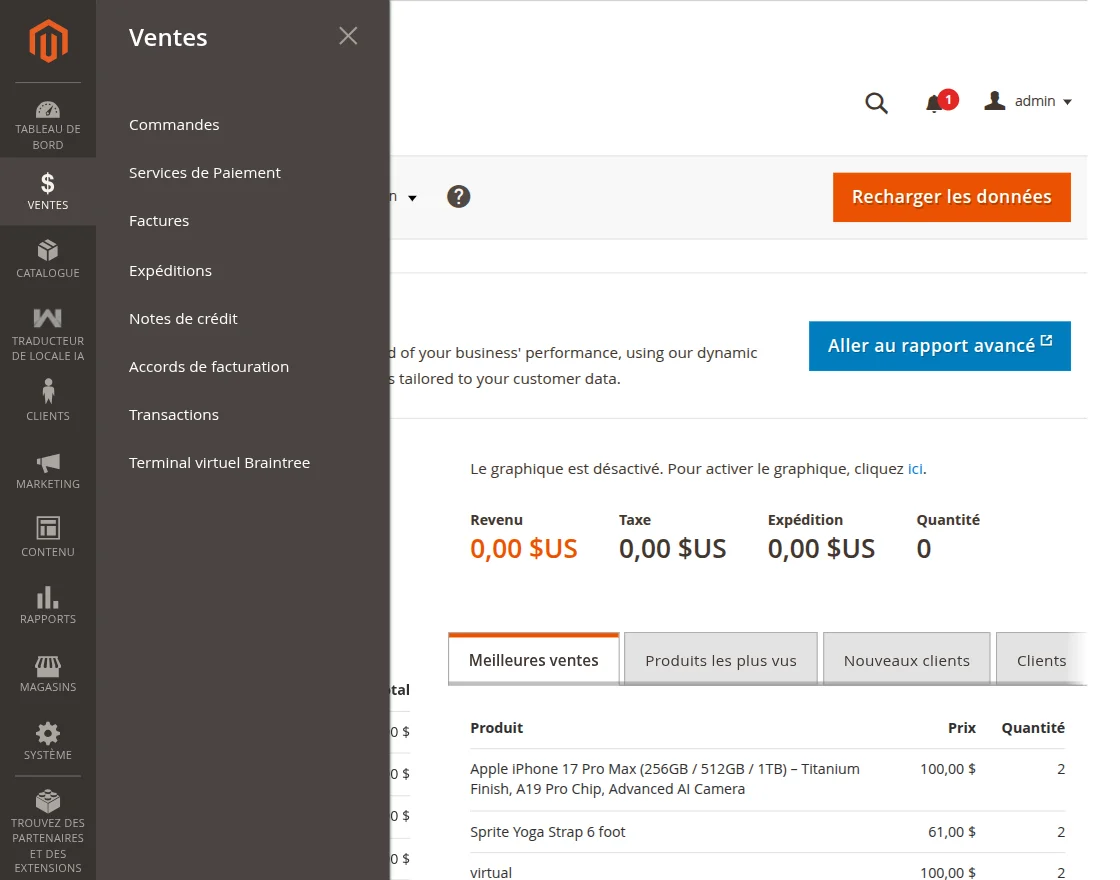Click the Magento logo icon
This screenshot has width=1120, height=880.
click(x=48, y=42)
